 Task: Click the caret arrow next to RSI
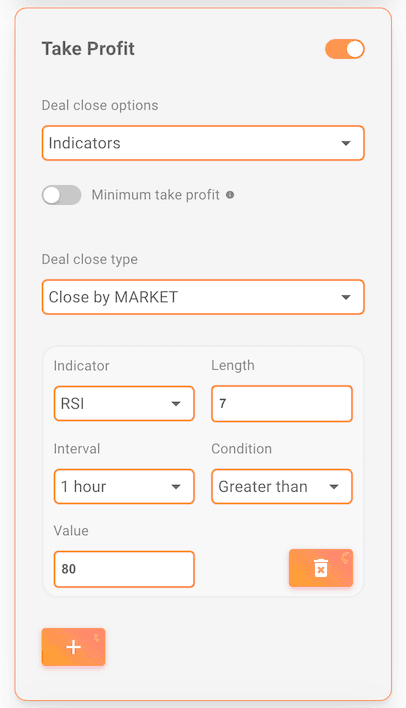tap(176, 404)
